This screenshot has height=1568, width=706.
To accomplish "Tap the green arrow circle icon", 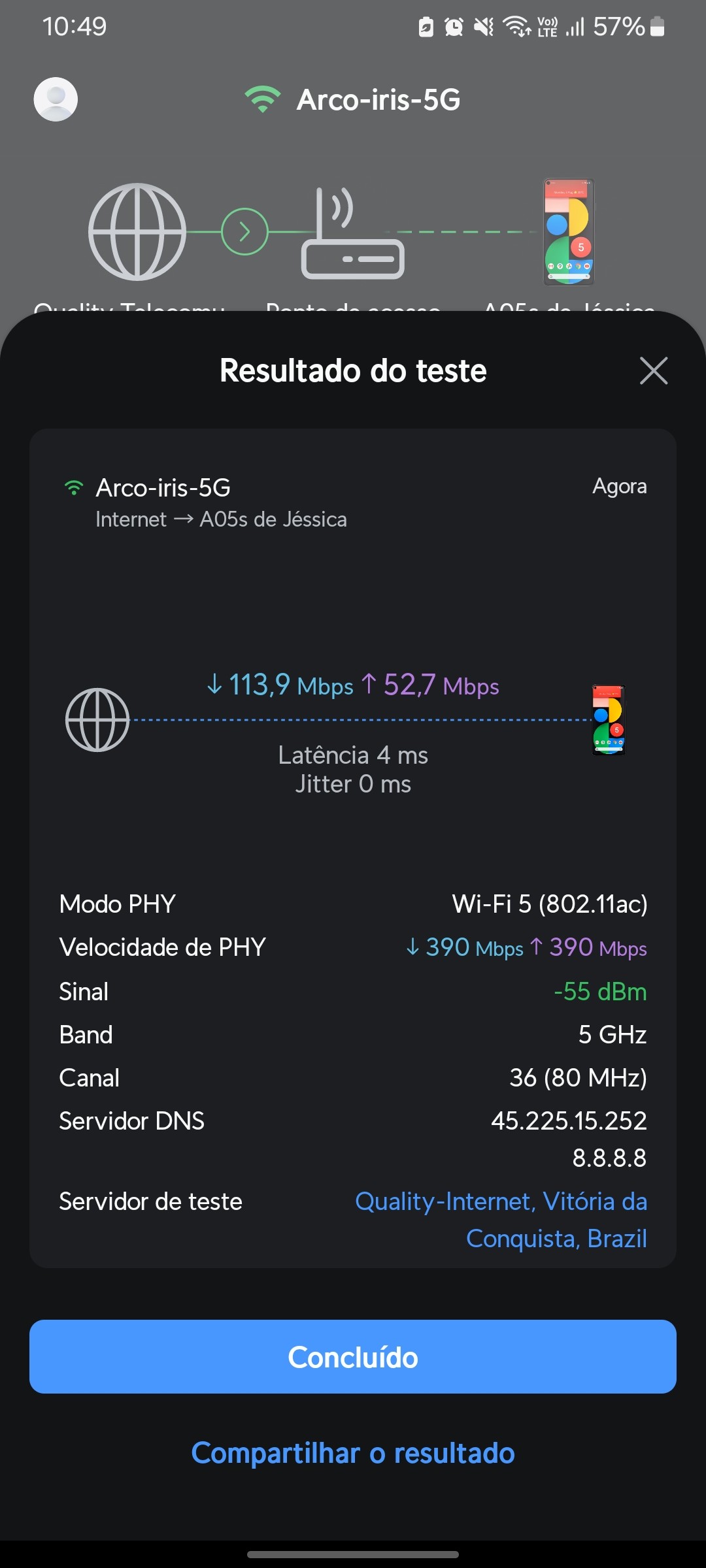I will pyautogui.click(x=244, y=231).
